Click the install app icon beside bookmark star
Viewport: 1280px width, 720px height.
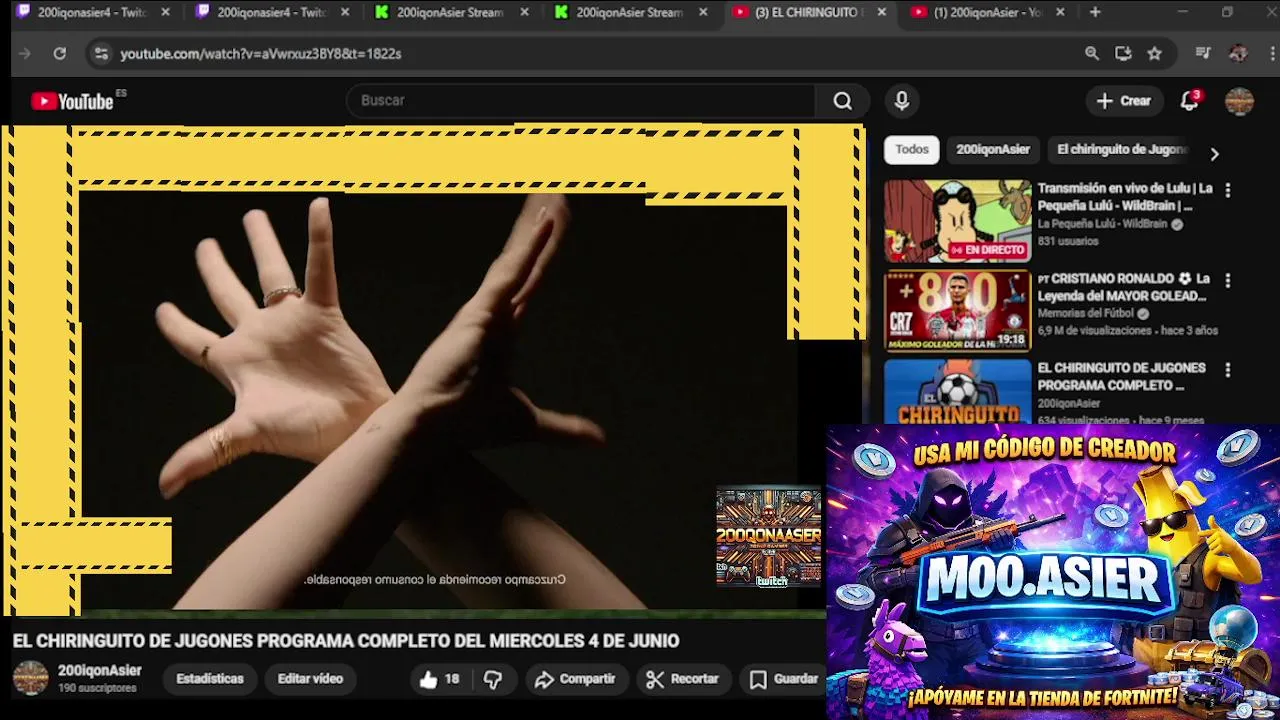pyautogui.click(x=1123, y=54)
